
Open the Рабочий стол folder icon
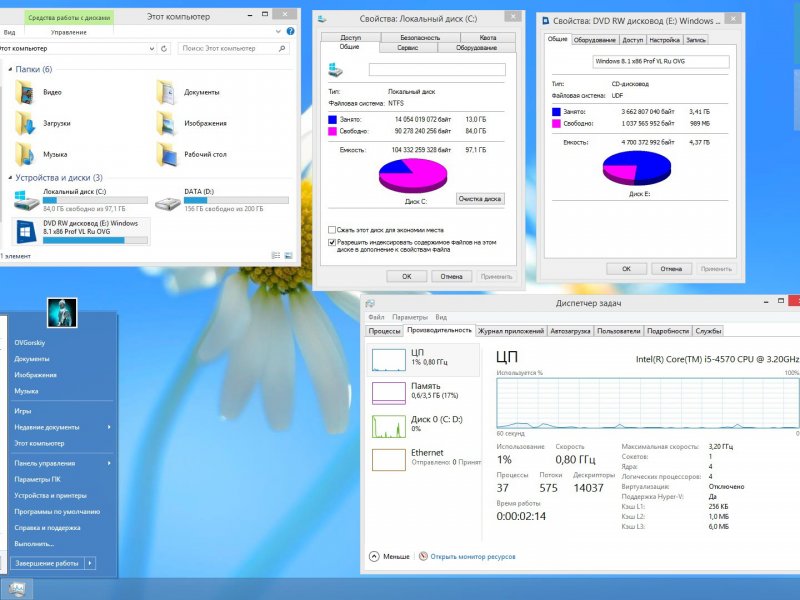pos(166,155)
